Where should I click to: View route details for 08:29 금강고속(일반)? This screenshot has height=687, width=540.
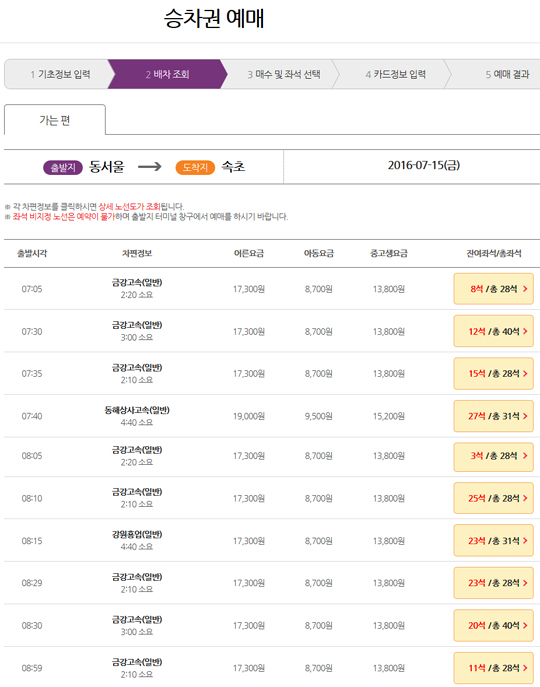[137, 577]
